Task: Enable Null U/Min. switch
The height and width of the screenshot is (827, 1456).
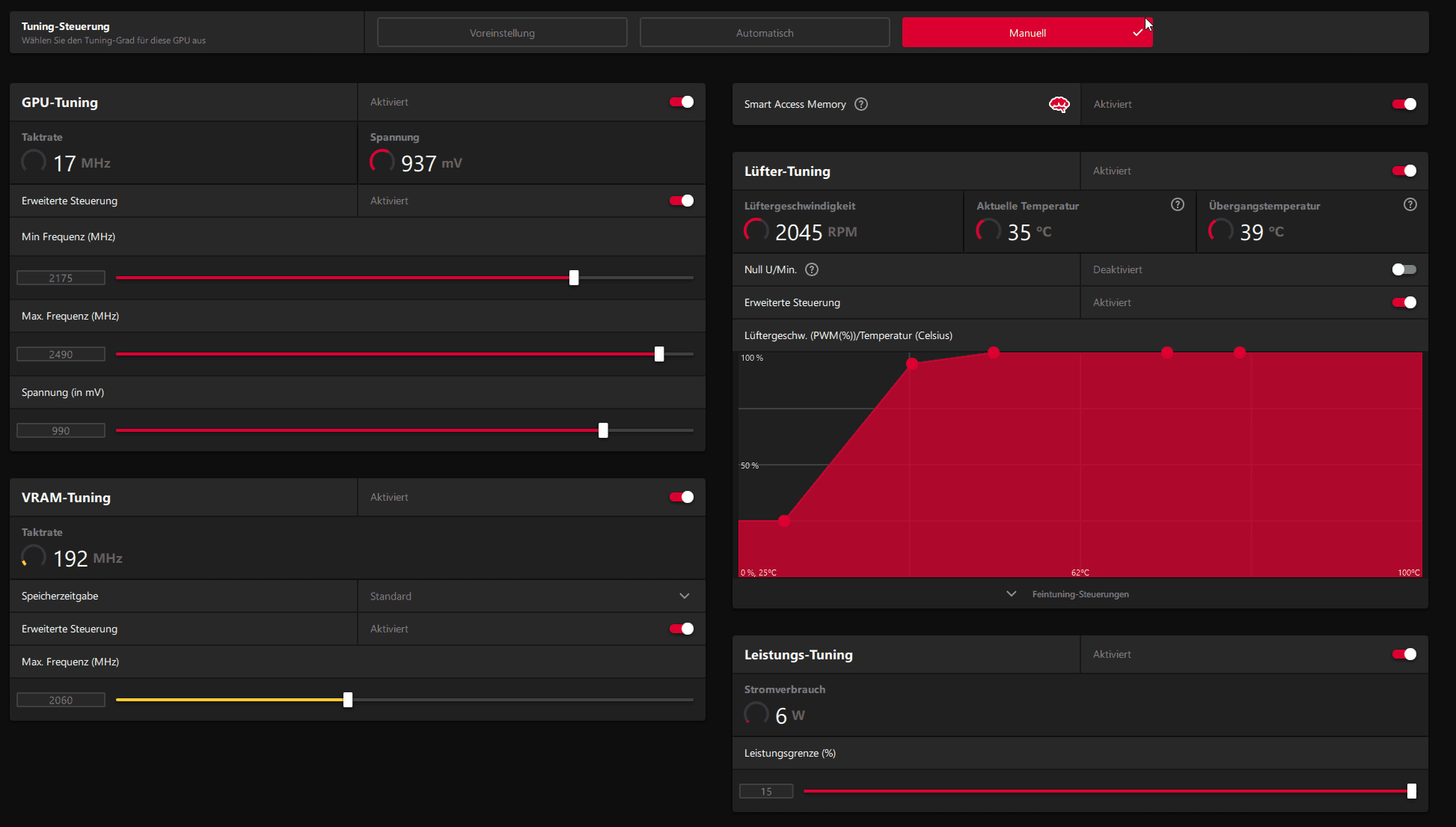Action: point(1404,269)
